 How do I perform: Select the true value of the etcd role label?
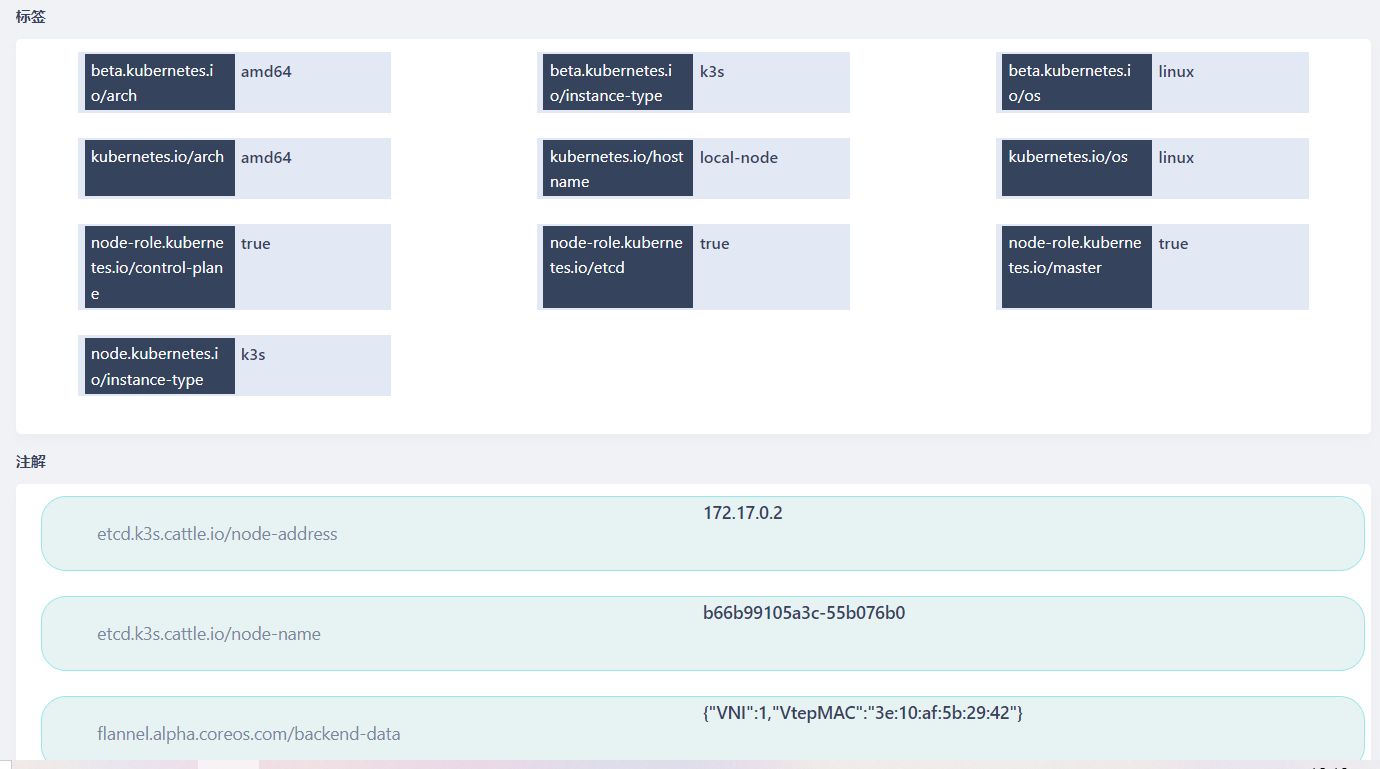[x=714, y=244]
